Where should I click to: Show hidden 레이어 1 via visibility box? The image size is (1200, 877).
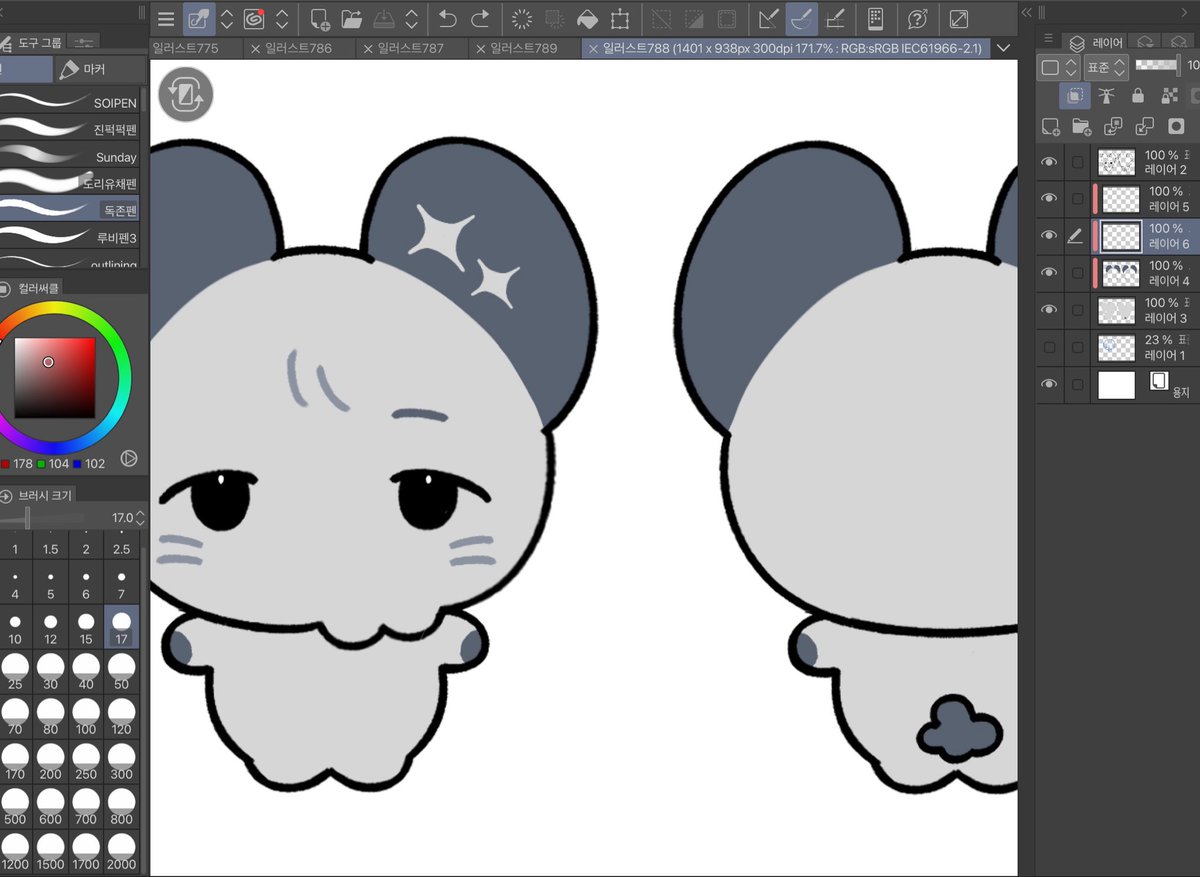[x=1049, y=347]
